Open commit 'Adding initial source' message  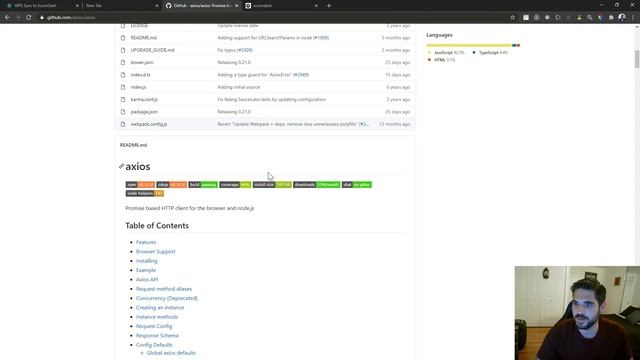click(x=238, y=87)
